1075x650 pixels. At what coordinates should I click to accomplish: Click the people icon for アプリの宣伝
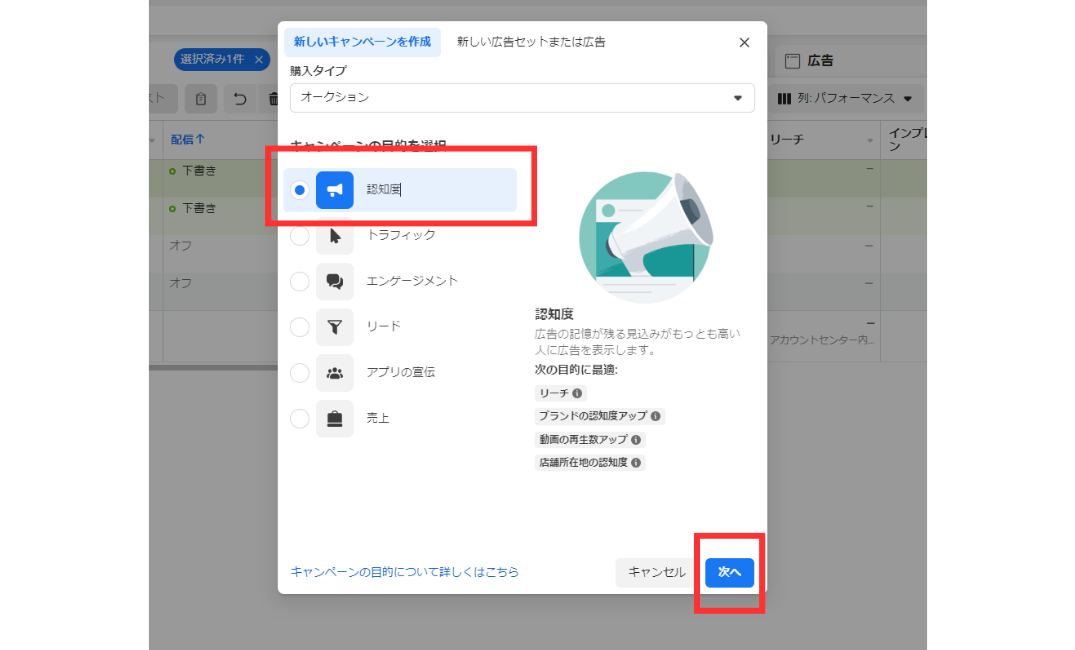pos(334,373)
